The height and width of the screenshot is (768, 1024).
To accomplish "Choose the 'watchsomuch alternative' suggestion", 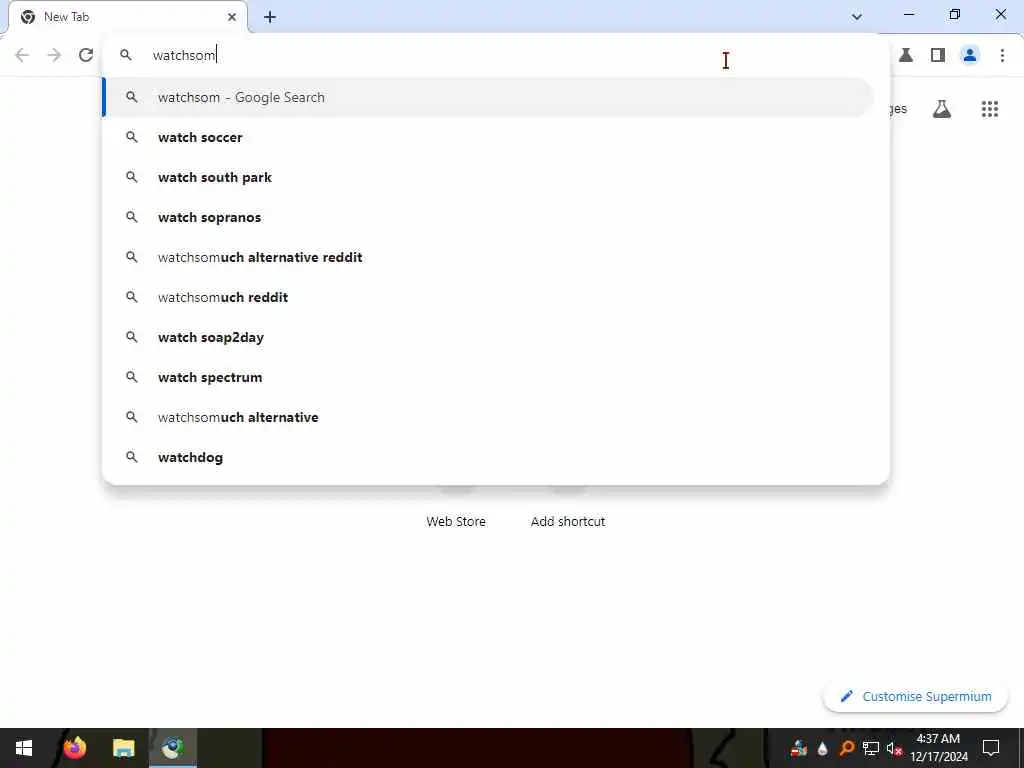I will tap(488, 417).
